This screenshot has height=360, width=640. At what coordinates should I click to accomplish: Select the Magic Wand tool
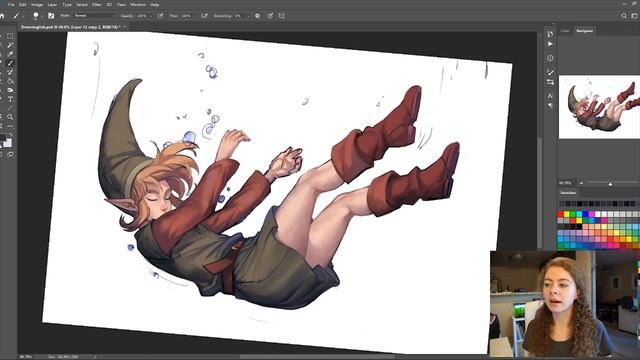10,45
